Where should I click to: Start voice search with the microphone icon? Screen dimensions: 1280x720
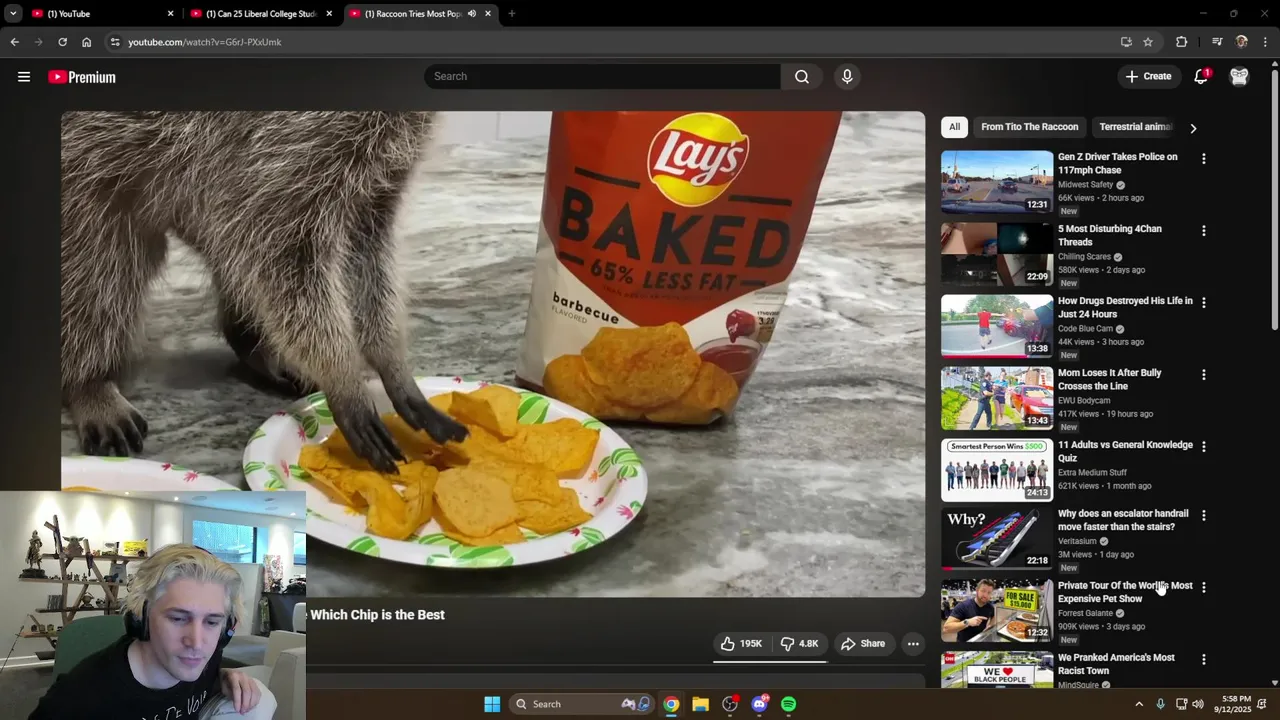click(x=847, y=77)
